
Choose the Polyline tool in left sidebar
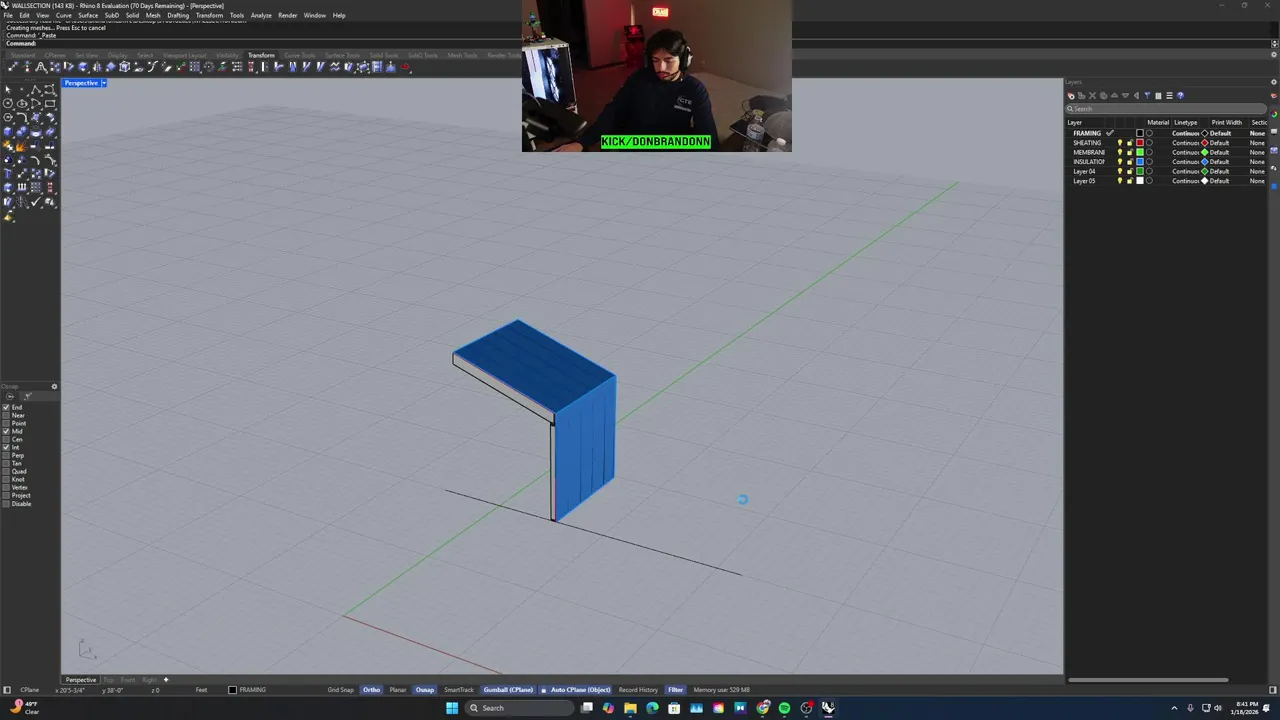coord(36,89)
